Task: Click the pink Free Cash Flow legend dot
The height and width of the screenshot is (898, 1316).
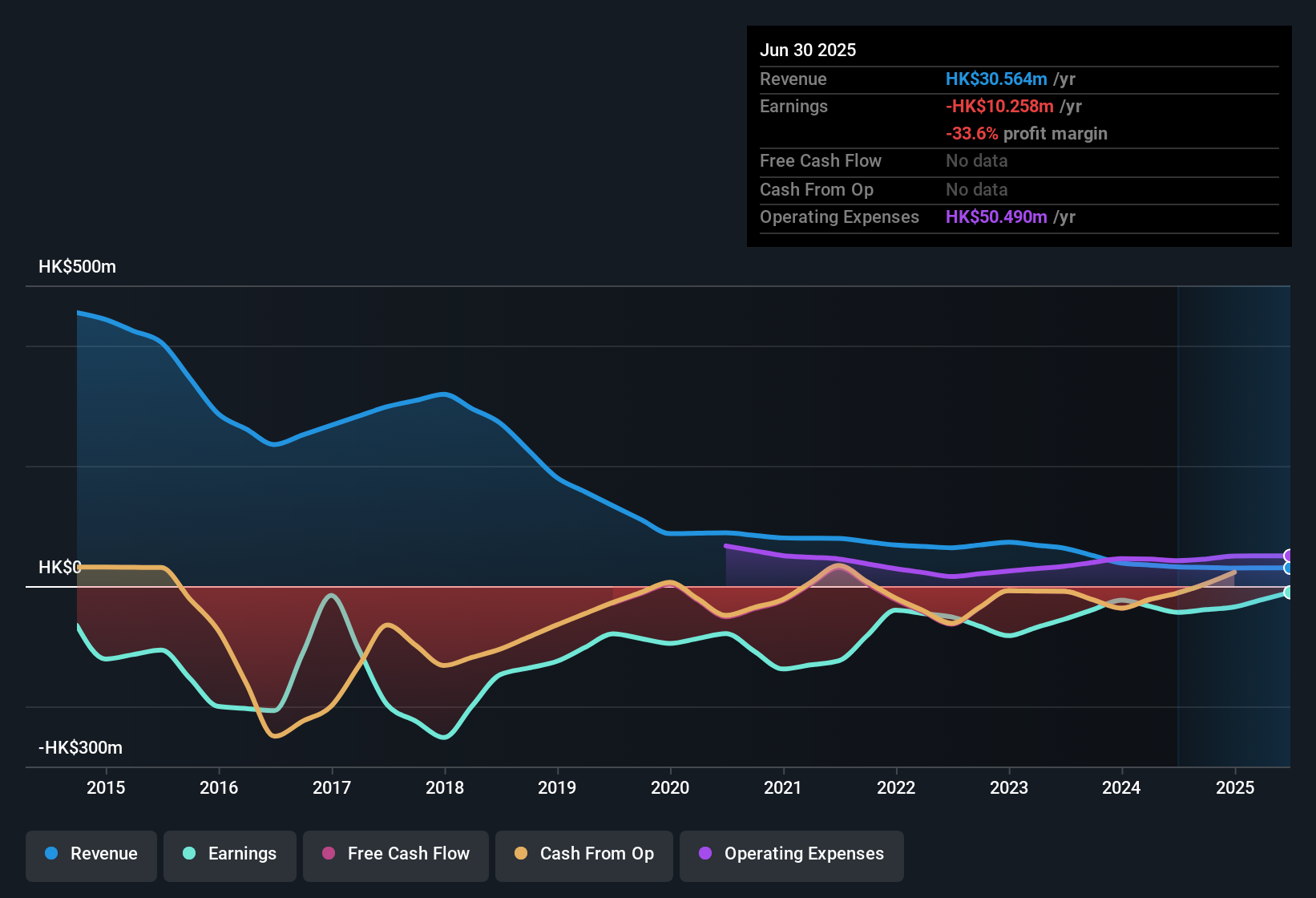Action: (329, 854)
